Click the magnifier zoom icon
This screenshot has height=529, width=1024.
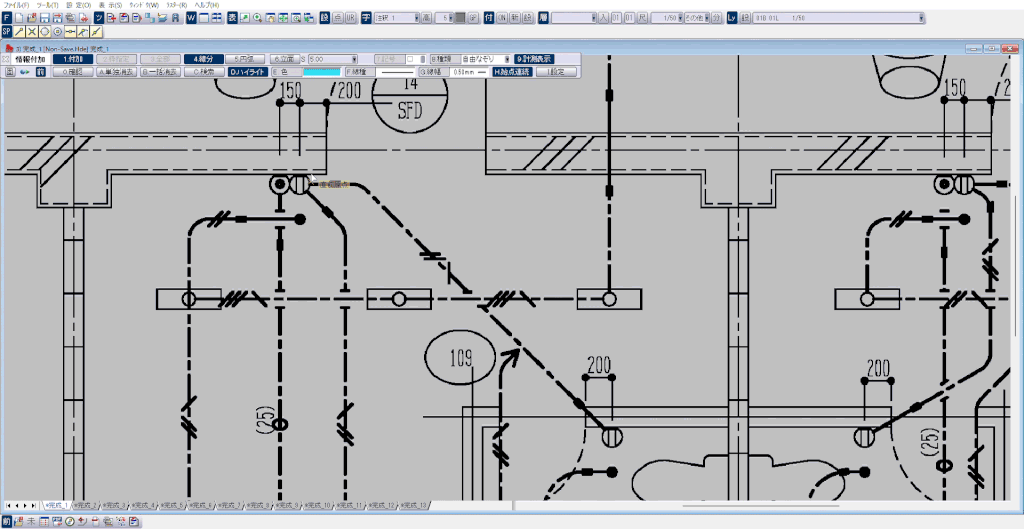click(258, 18)
